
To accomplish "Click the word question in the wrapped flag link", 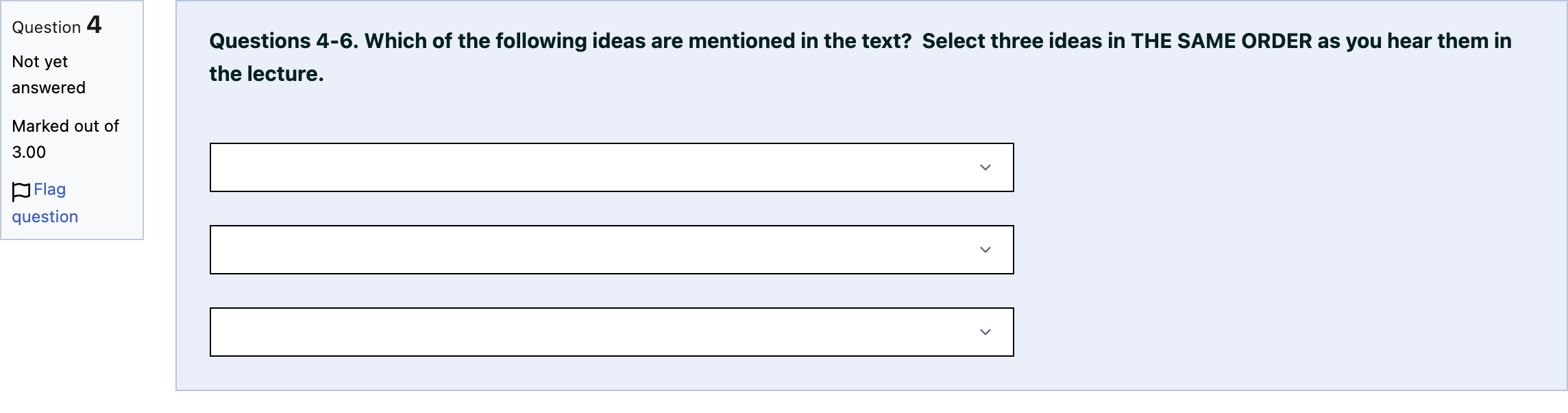I will pyautogui.click(x=45, y=217).
